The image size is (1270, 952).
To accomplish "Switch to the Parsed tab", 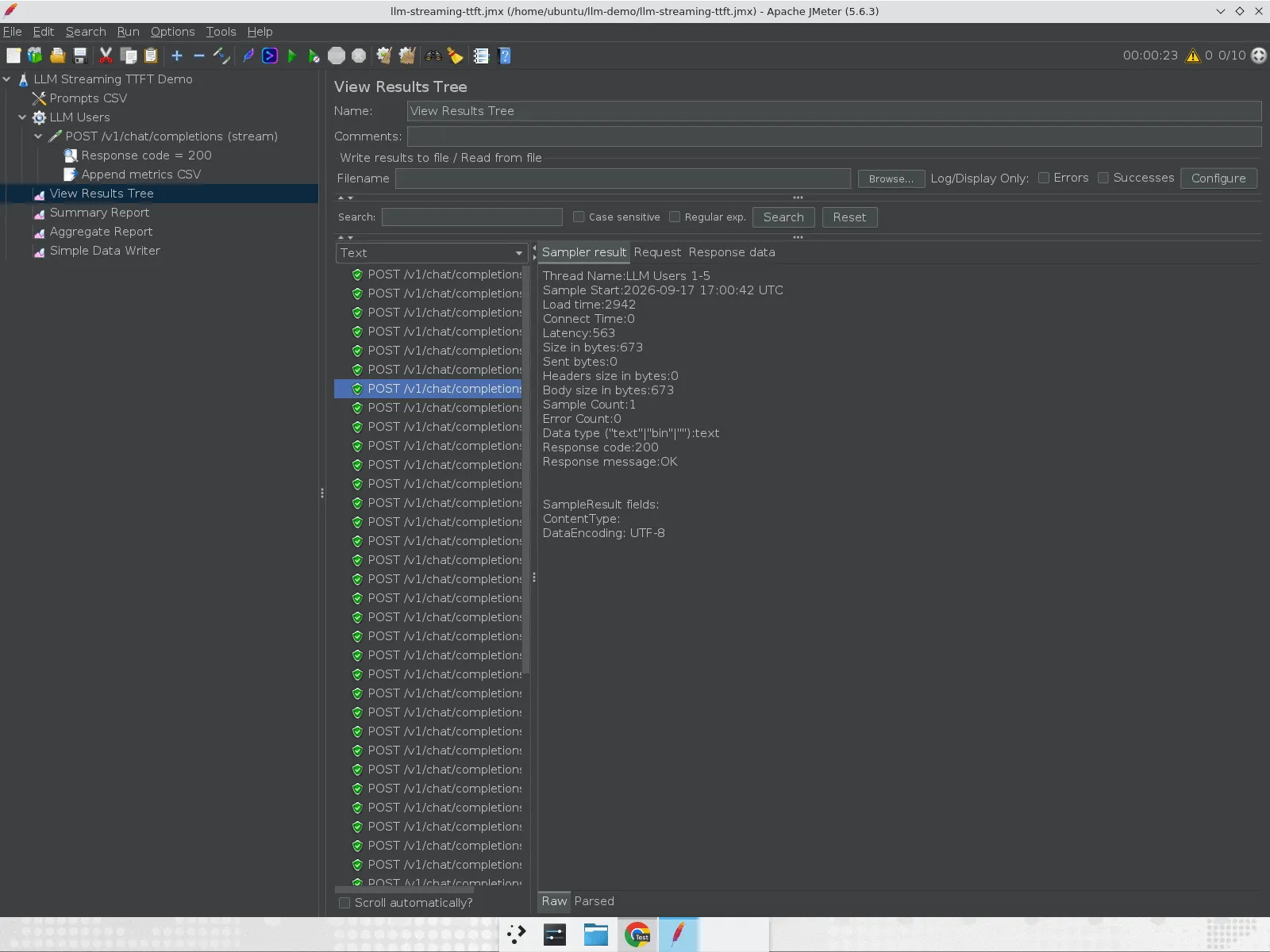I will (595, 901).
